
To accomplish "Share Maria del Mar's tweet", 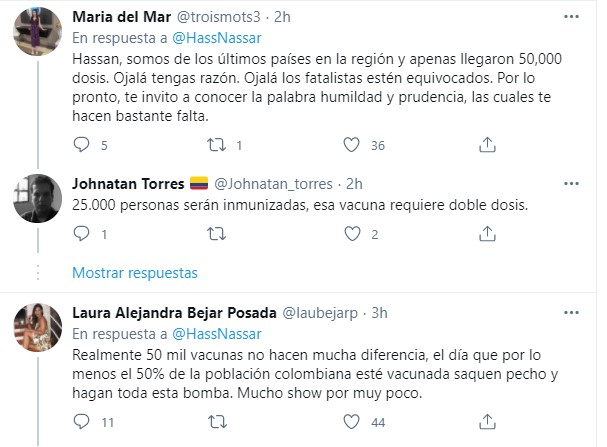I will tap(484, 145).
